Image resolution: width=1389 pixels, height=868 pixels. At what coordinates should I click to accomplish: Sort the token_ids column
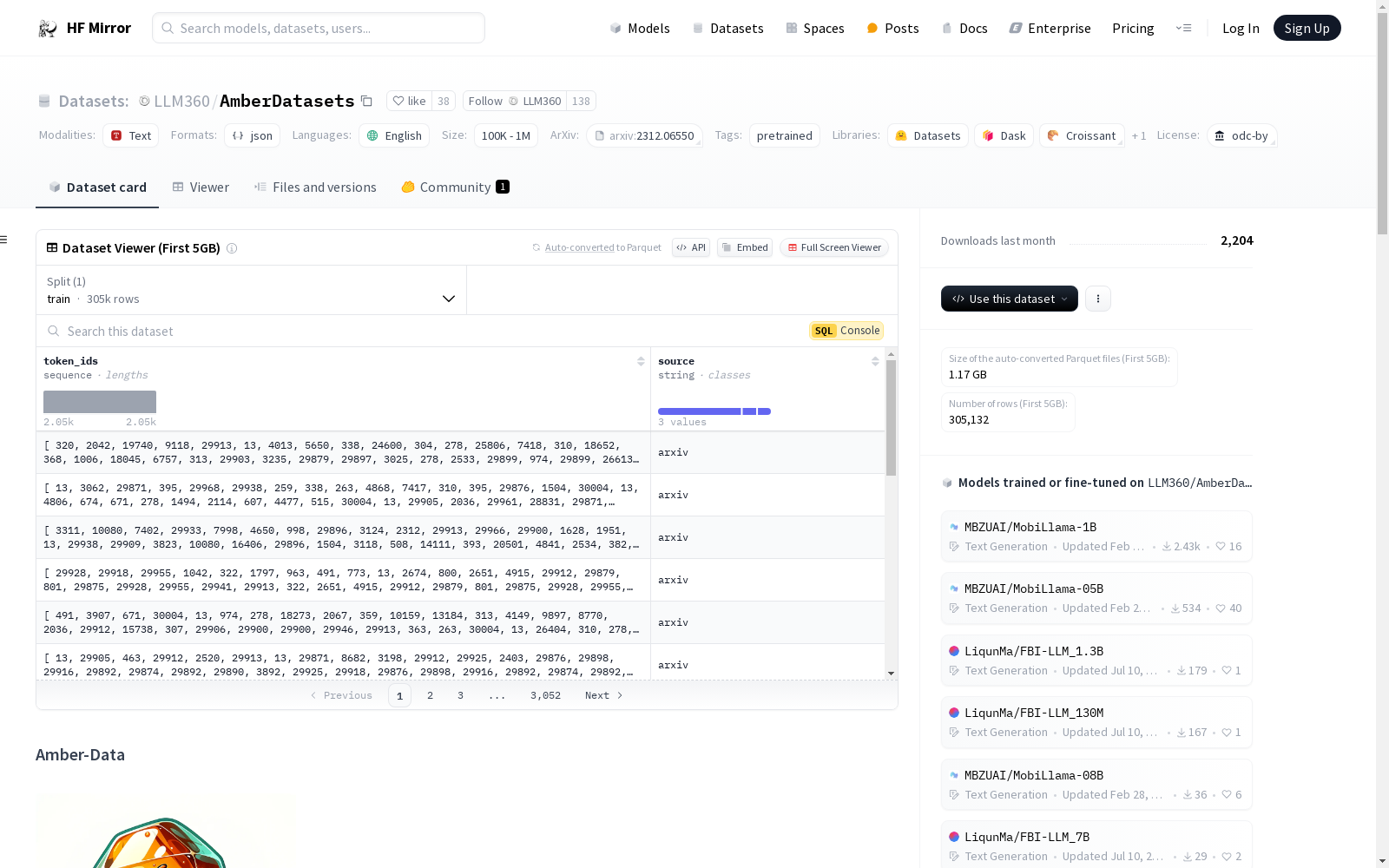click(641, 361)
